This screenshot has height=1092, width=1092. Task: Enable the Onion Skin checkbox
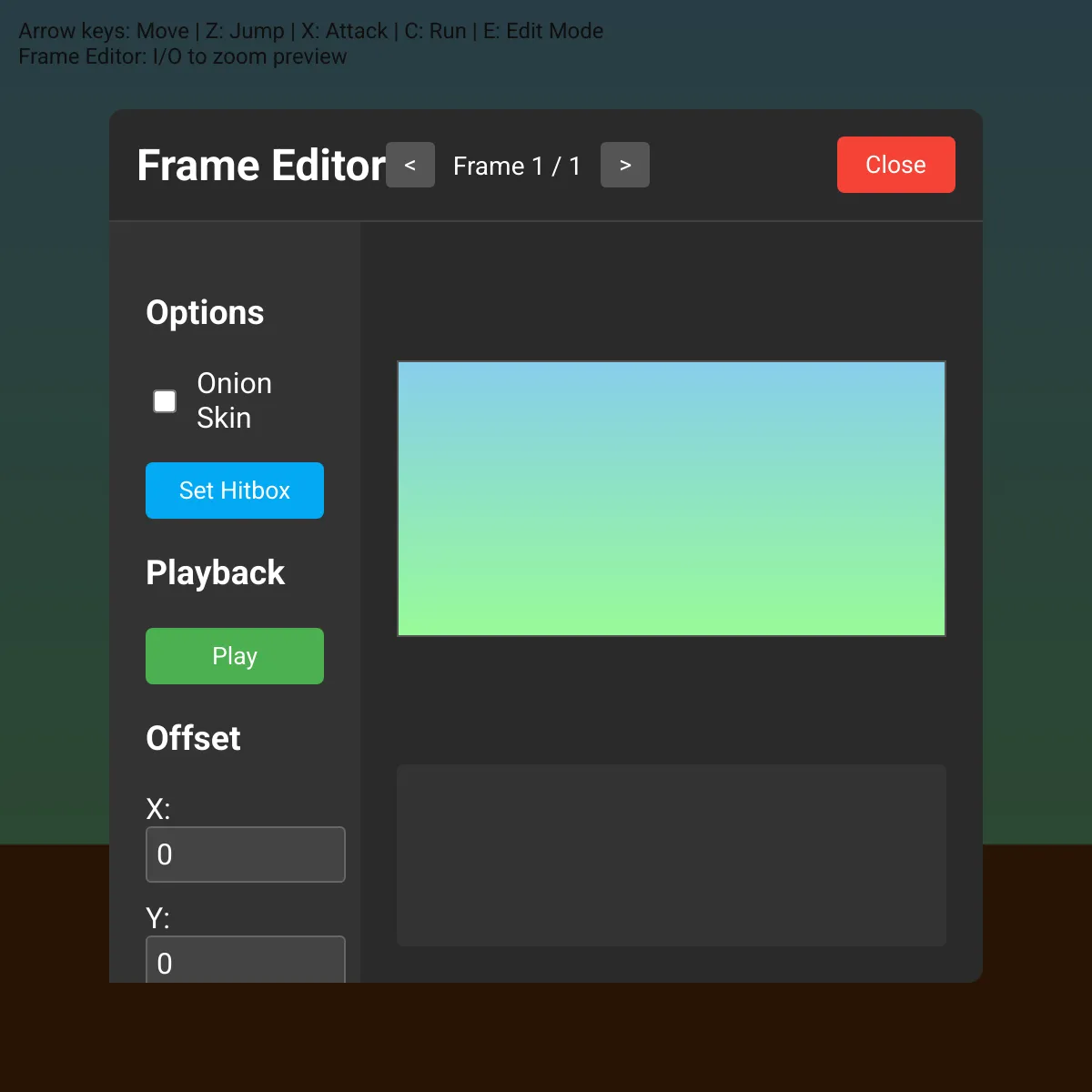165,401
